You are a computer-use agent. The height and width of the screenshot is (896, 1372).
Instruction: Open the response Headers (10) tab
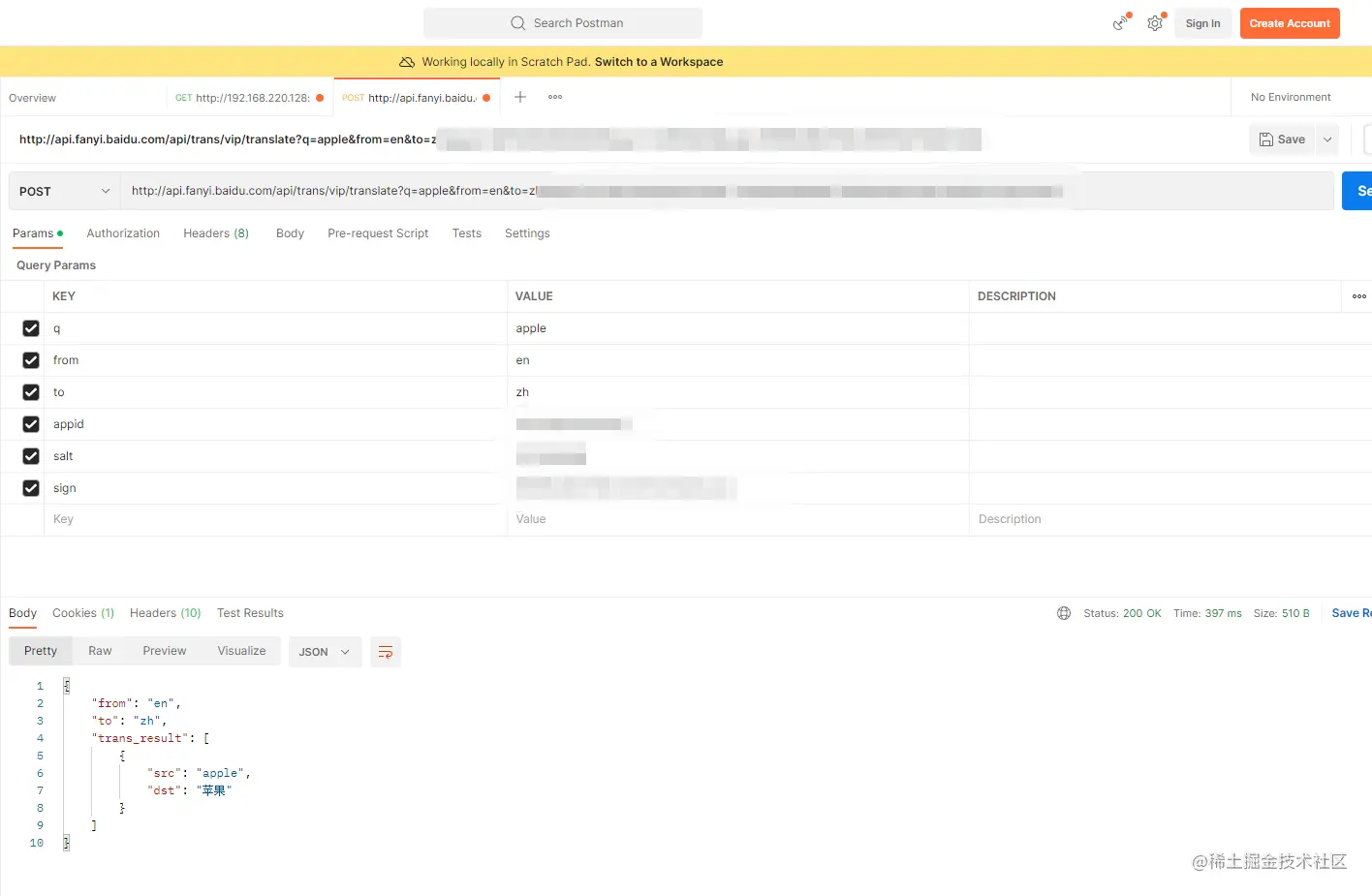point(166,613)
